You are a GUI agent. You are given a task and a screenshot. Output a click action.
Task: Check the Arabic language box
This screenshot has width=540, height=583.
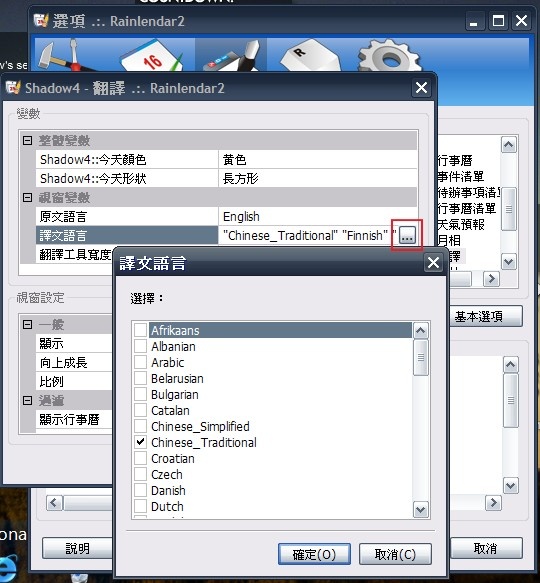tap(140, 362)
